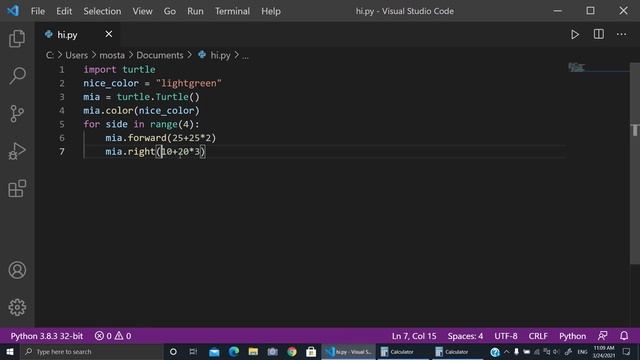Open Problems via errors and warnings count
This screenshot has height=360, width=640.
[x=113, y=336]
